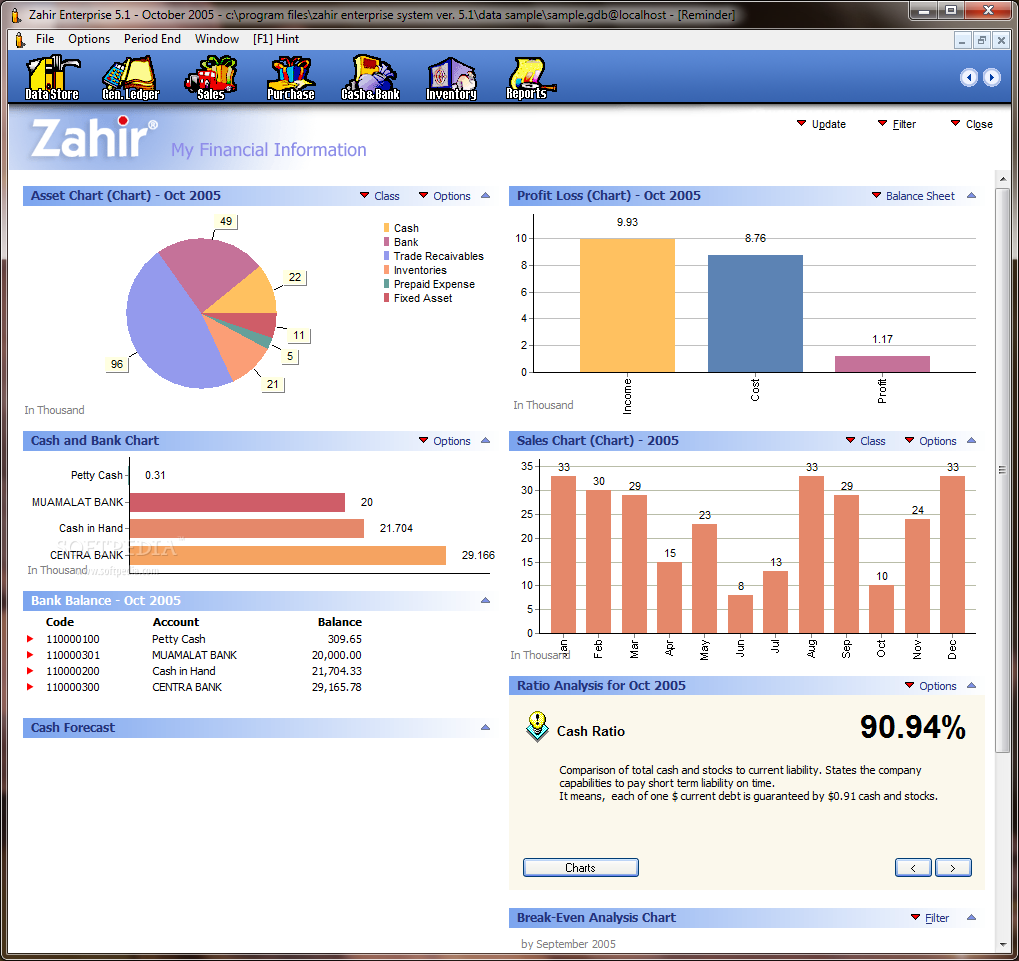1019x961 pixels.
Task: Click the Charts button in Ratio Analysis
Action: tap(580, 867)
